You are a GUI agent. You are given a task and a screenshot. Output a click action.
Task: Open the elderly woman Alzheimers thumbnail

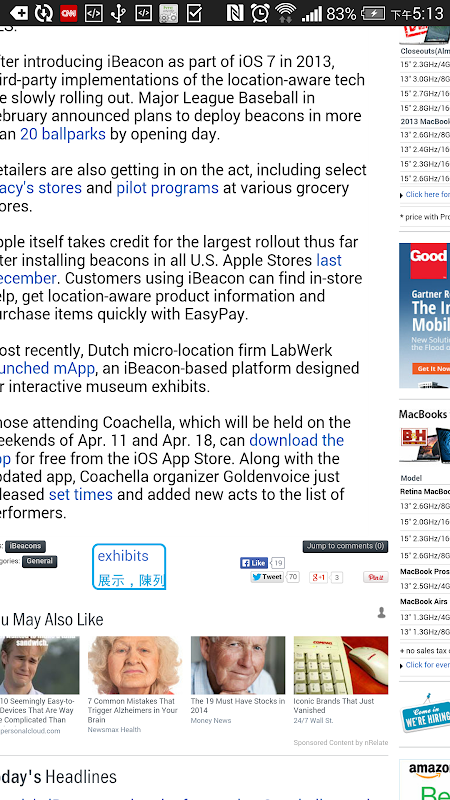pos(135,665)
